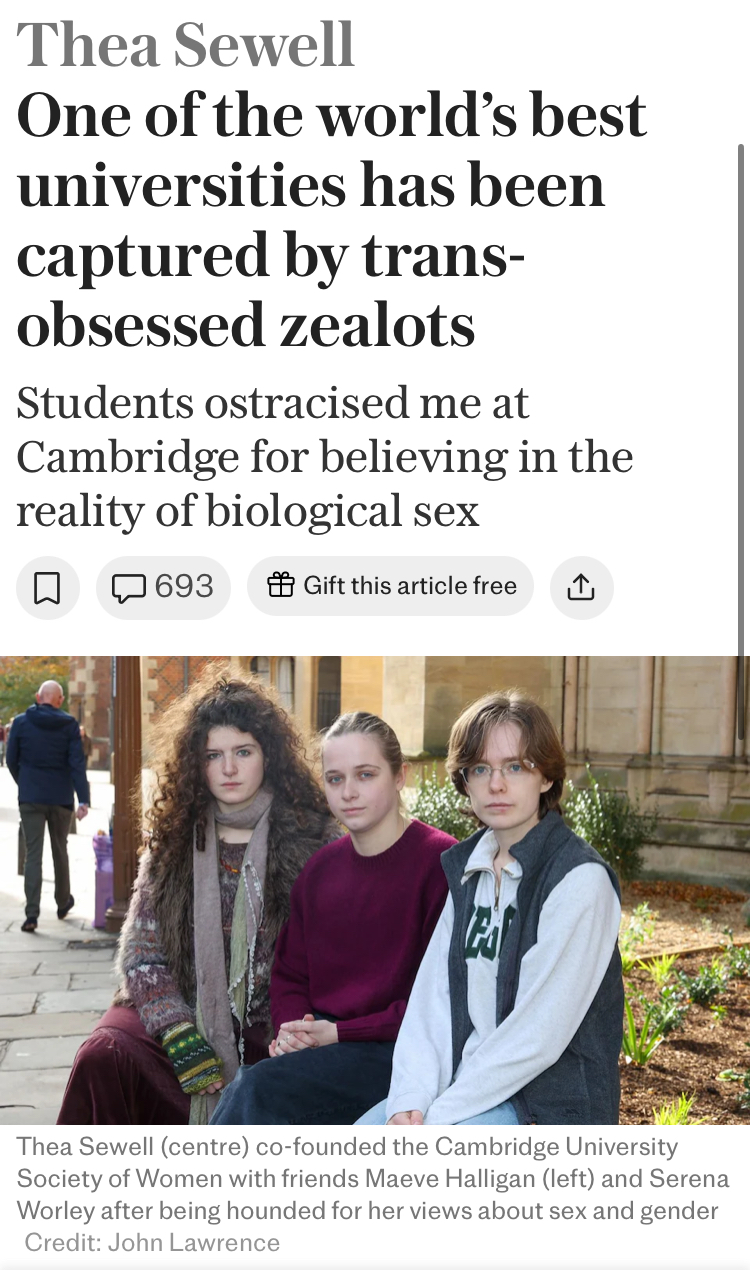Tap the headline beginning "One of the world's"

(332, 220)
